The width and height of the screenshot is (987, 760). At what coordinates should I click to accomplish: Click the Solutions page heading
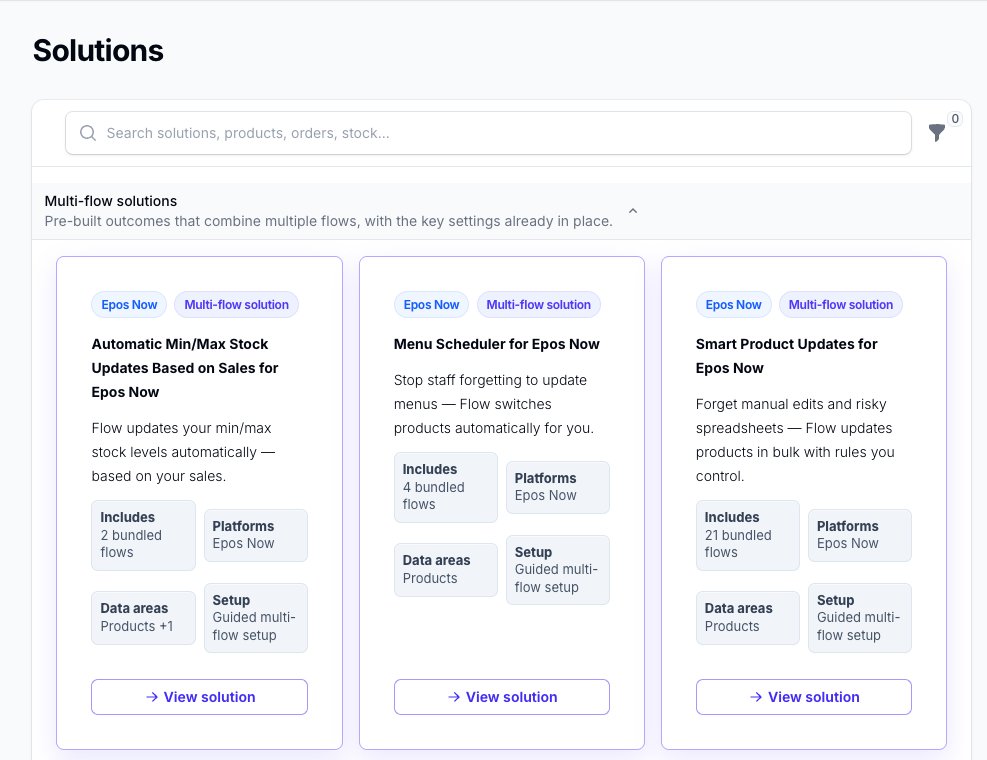coord(98,51)
